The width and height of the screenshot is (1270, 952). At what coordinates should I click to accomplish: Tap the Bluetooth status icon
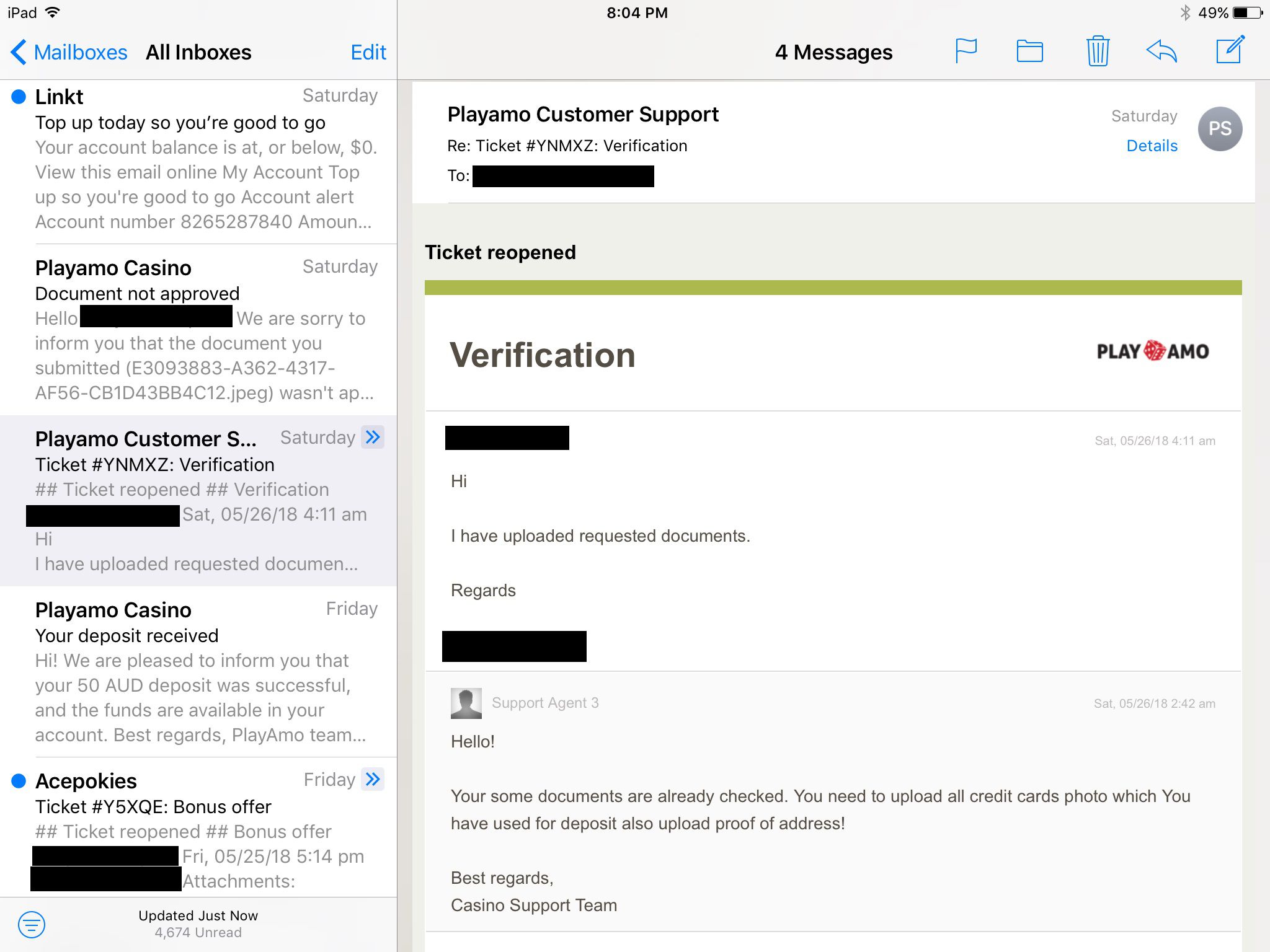click(x=1185, y=12)
